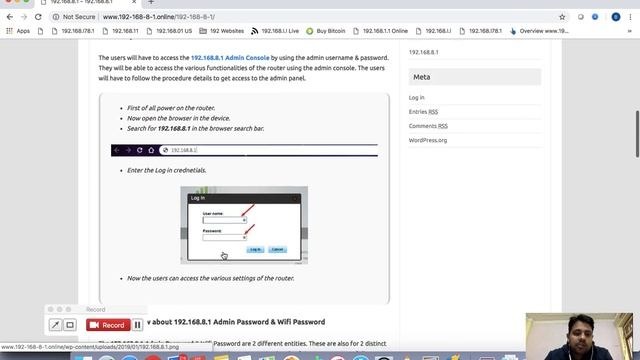Click 'Enter the Log in crednetials' text

tap(167, 171)
